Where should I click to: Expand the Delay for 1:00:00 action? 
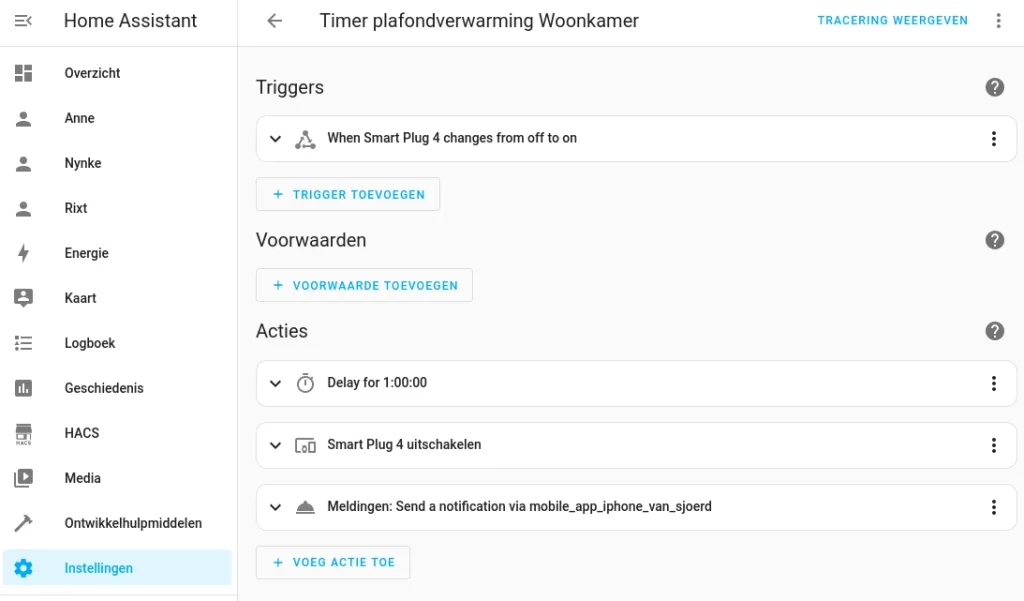pos(276,383)
